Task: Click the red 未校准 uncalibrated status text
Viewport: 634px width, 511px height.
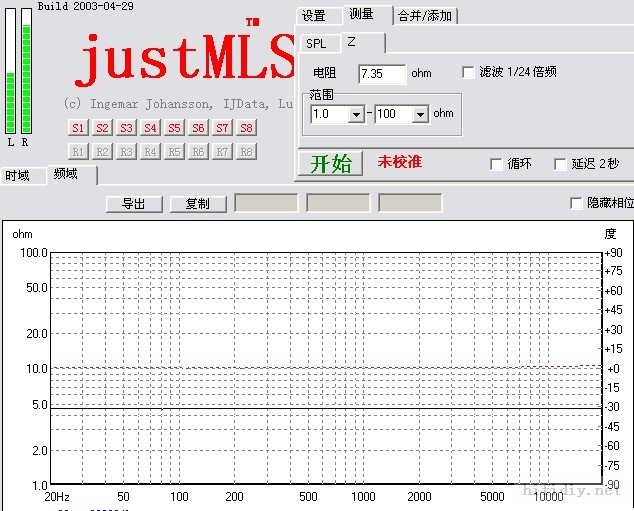Action: click(399, 162)
